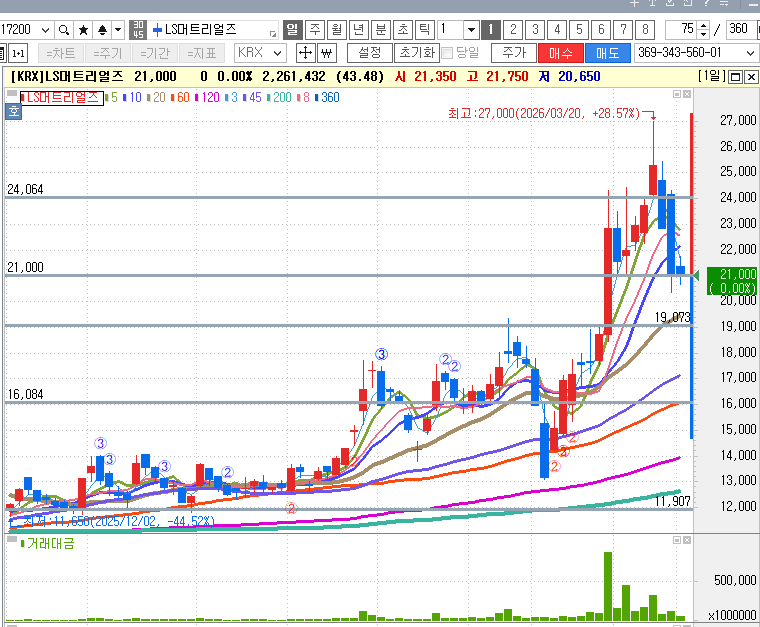The height and width of the screenshot is (627, 760).
Task: Click the 360-day moving average legend
Action: (327, 97)
